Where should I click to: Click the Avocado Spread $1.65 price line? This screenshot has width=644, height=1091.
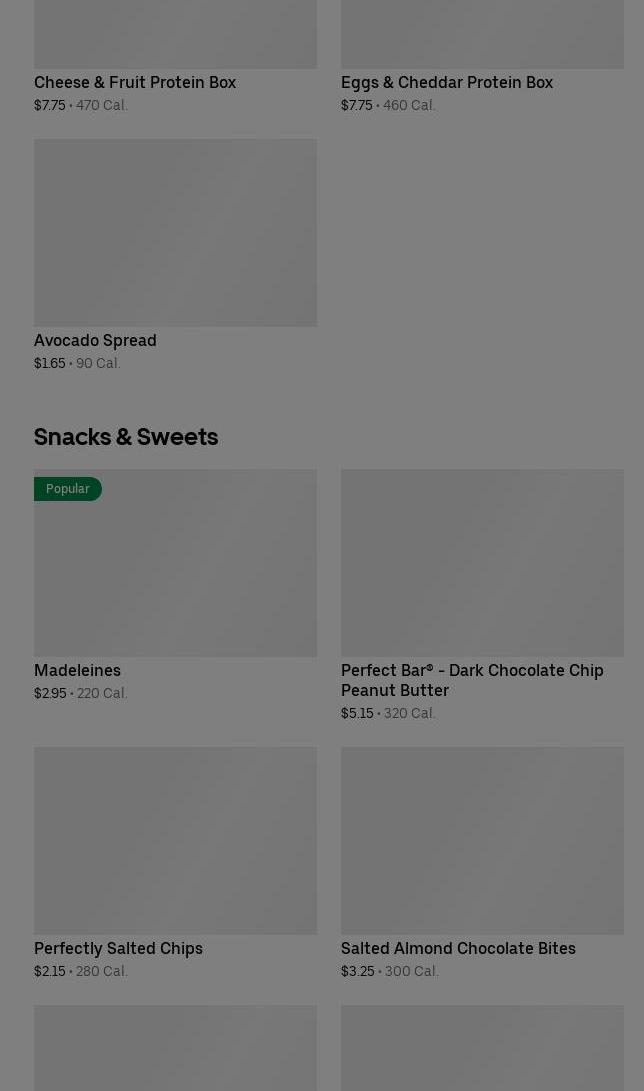tap(77, 363)
